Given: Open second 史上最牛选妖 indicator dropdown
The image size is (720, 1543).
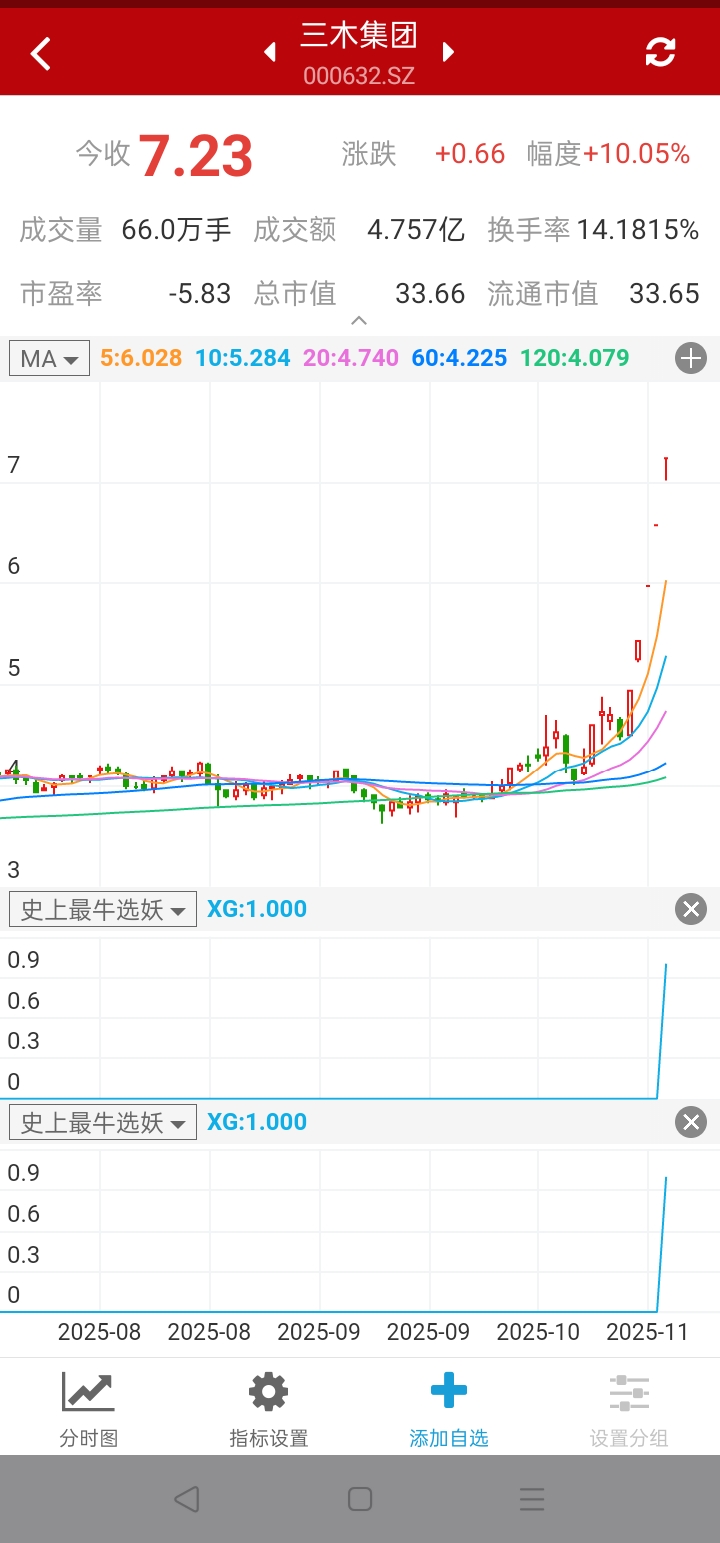Looking at the screenshot, I should tap(103, 1122).
